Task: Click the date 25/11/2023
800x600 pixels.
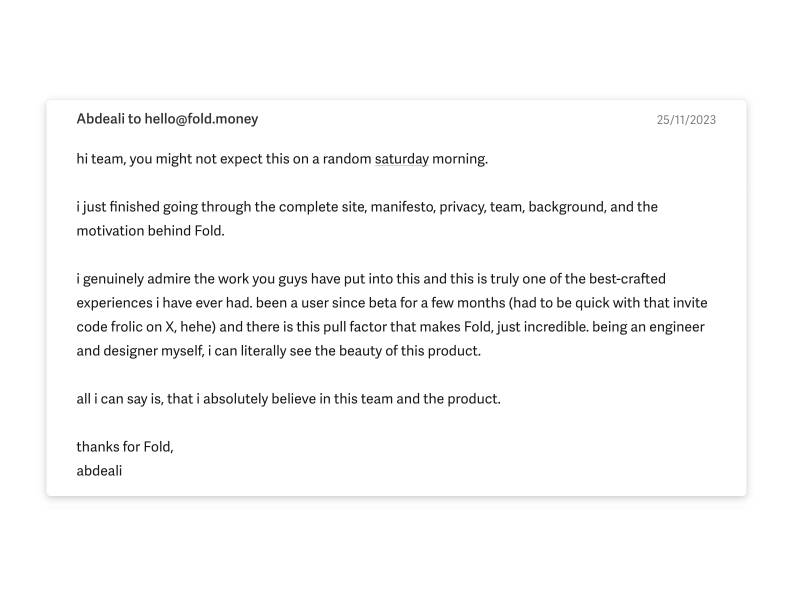Action: (686, 120)
